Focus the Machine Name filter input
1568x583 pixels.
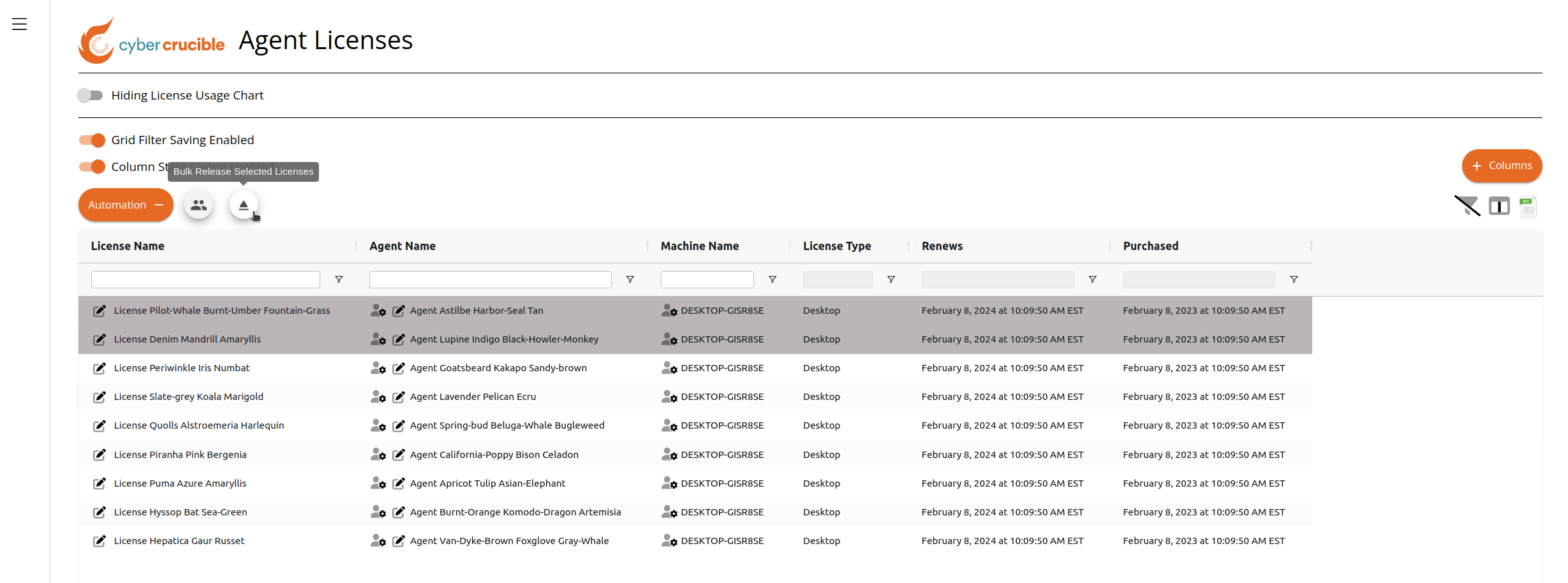coord(707,279)
